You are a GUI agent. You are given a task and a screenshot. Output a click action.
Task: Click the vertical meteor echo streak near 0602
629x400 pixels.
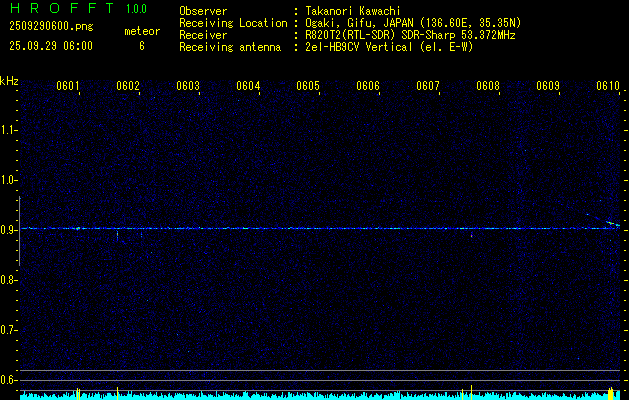[118, 235]
